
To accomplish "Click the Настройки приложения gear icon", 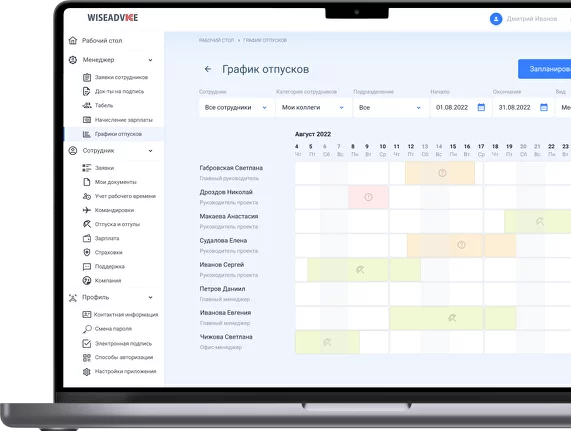I will (87, 372).
